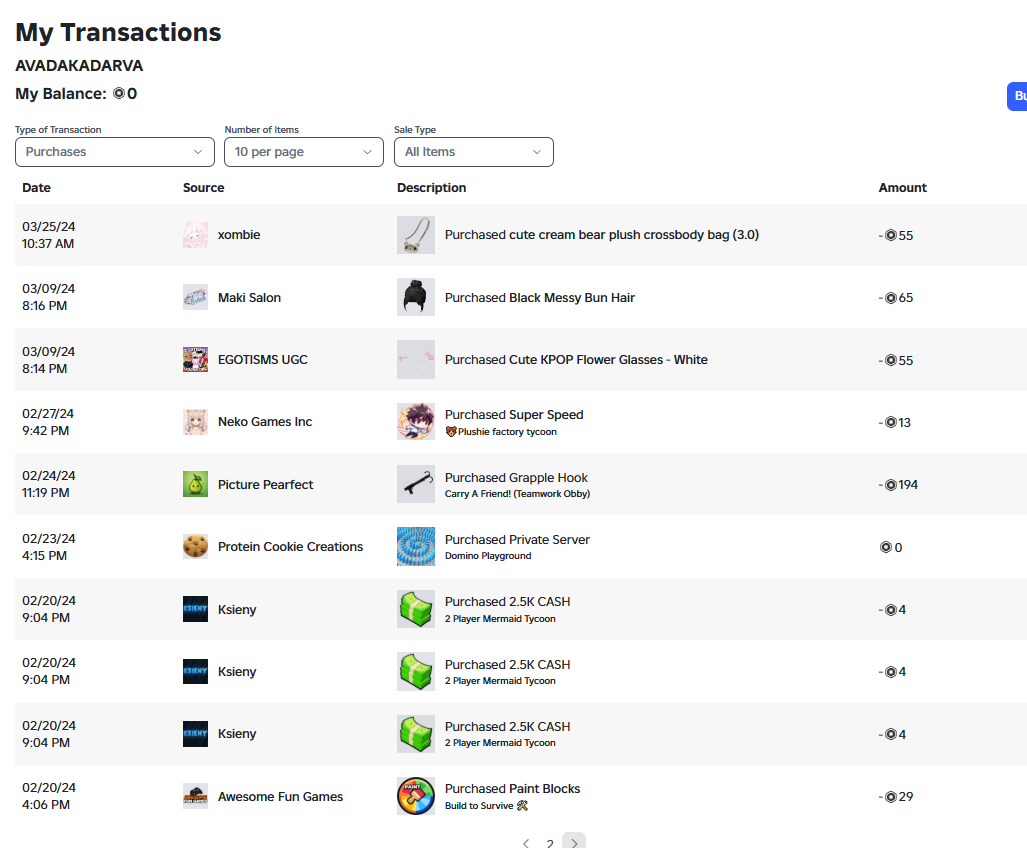Open the Protein Cookie Creations cookie icon
The height and width of the screenshot is (861, 1027).
point(195,547)
